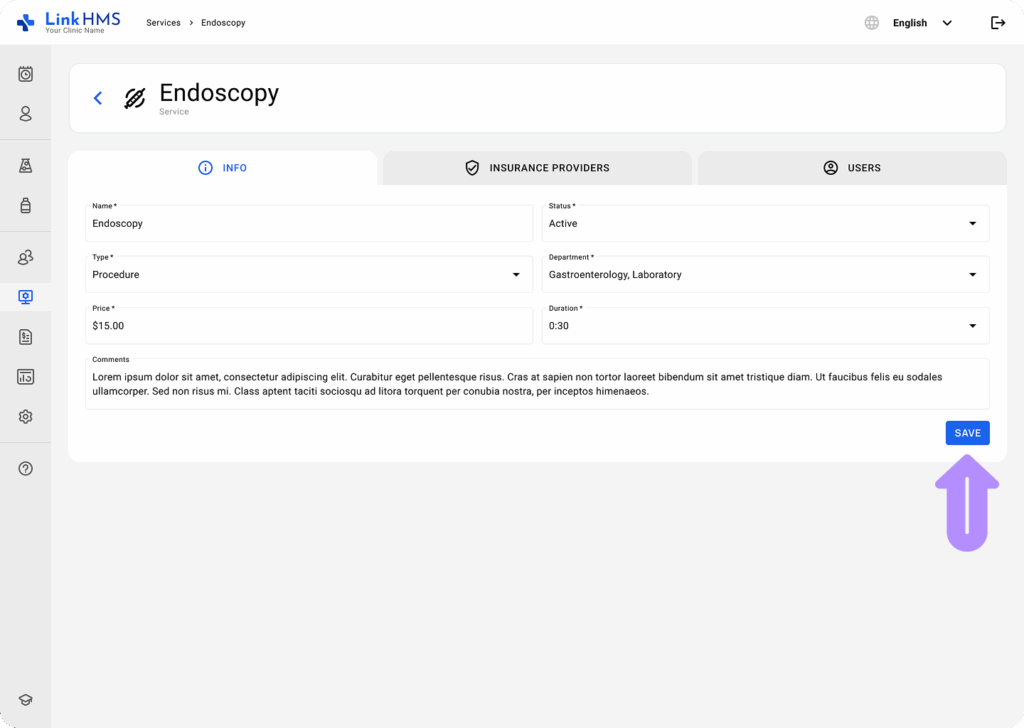Open the help question mark icon
This screenshot has height=728, width=1024.
pyautogui.click(x=26, y=468)
